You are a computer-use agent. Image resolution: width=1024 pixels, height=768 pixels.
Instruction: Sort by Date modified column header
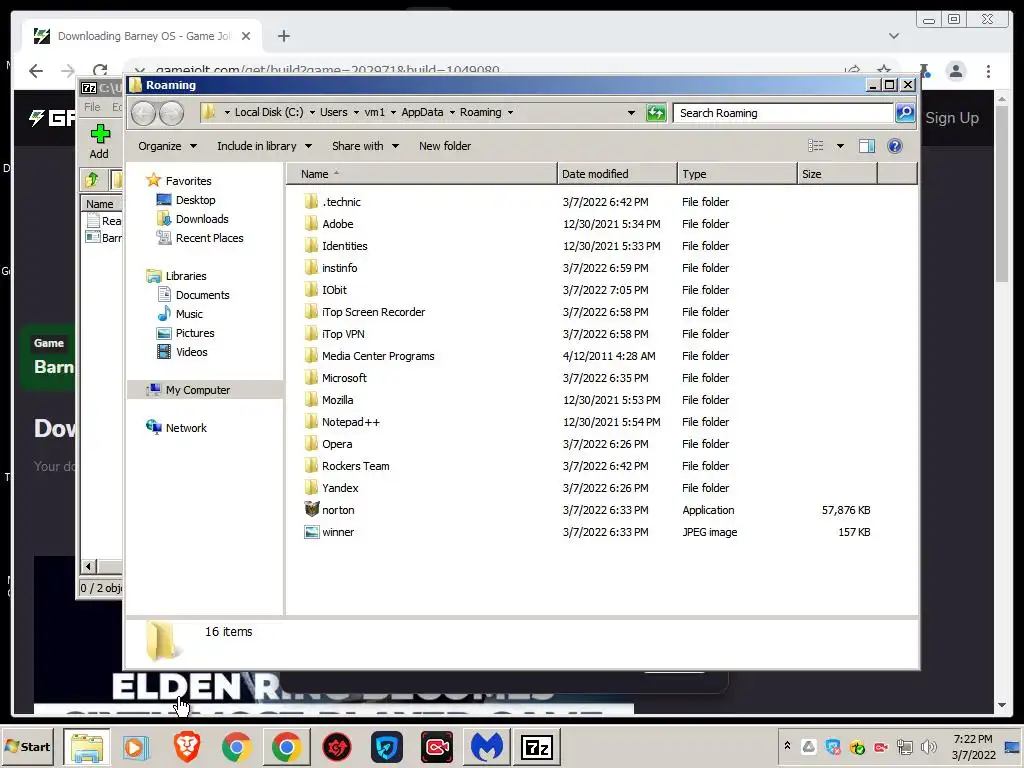(x=617, y=174)
